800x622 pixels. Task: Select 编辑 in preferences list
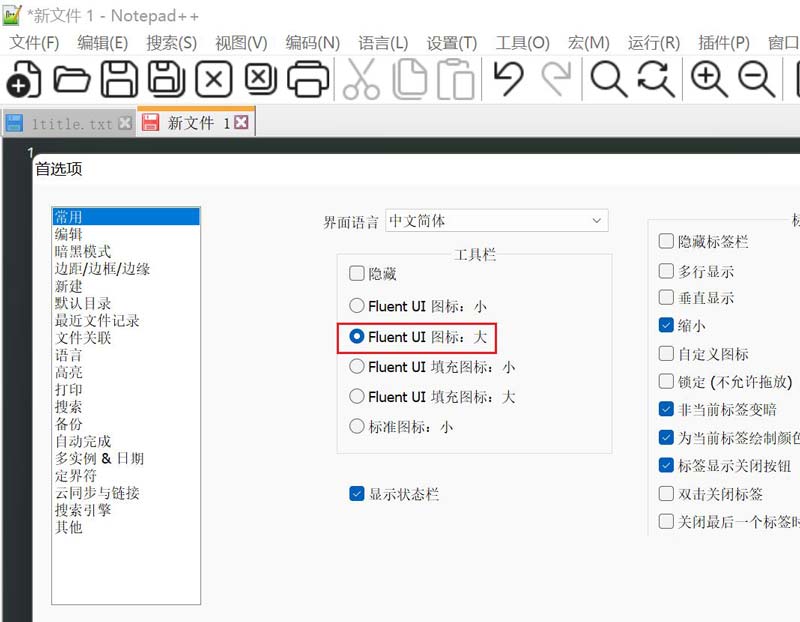126,234
